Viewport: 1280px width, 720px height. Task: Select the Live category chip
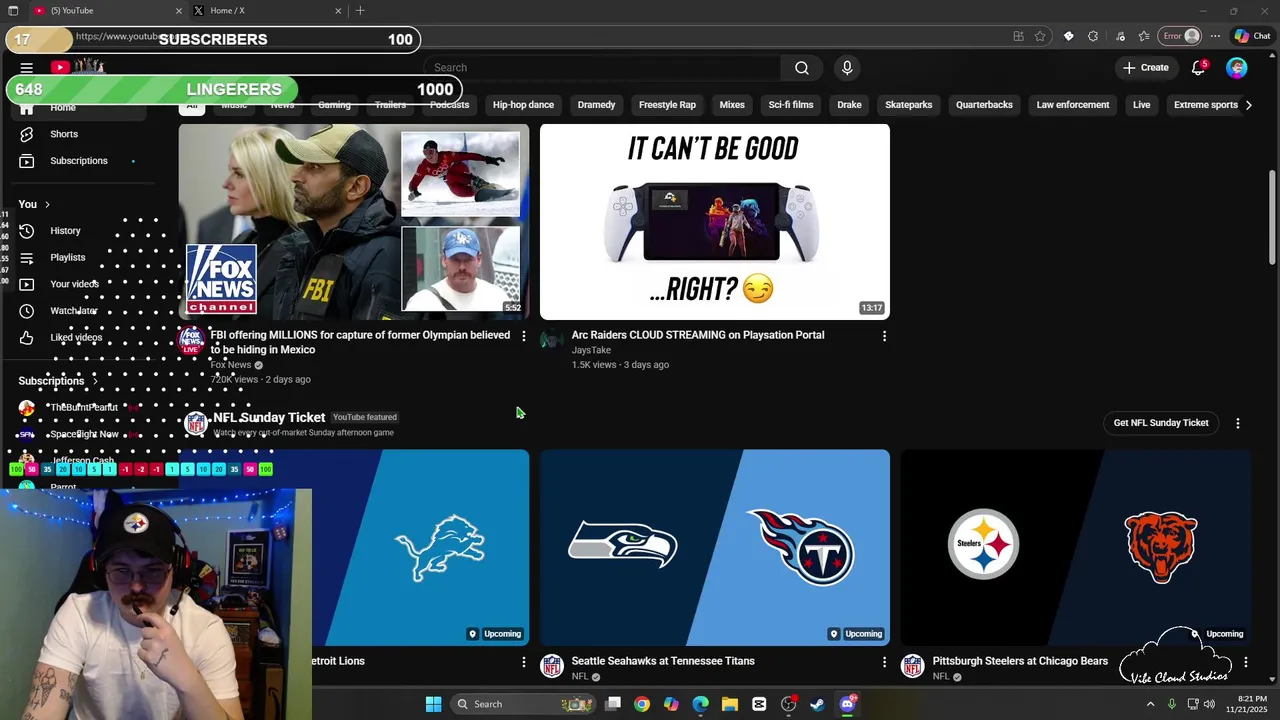click(x=1141, y=105)
